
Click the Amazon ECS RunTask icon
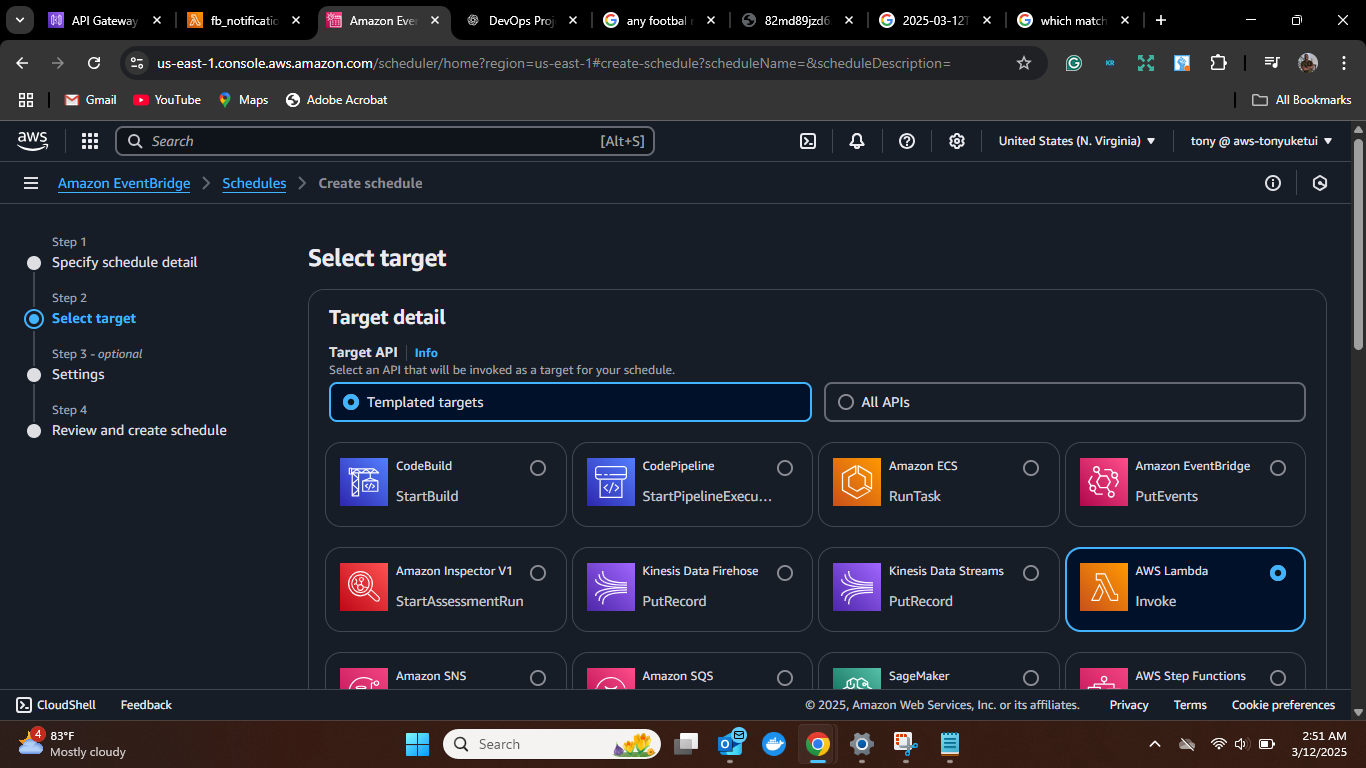(857, 482)
